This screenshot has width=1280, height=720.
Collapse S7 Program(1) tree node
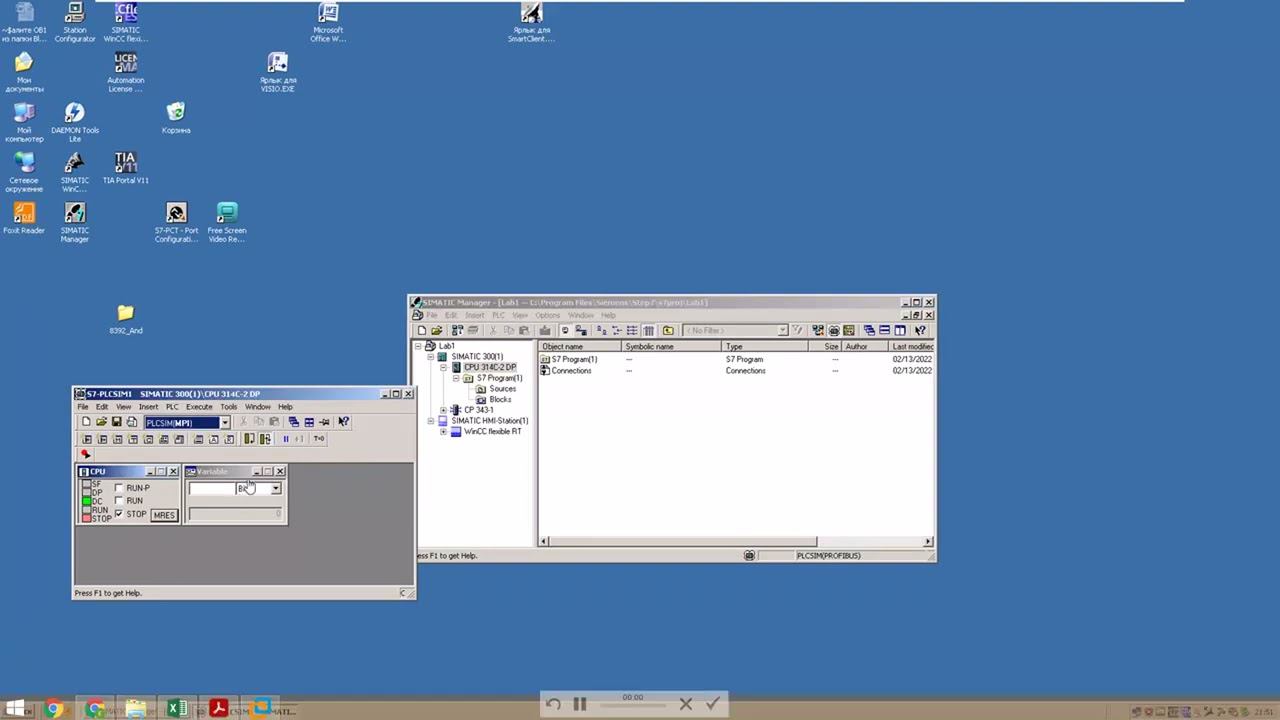pos(456,379)
